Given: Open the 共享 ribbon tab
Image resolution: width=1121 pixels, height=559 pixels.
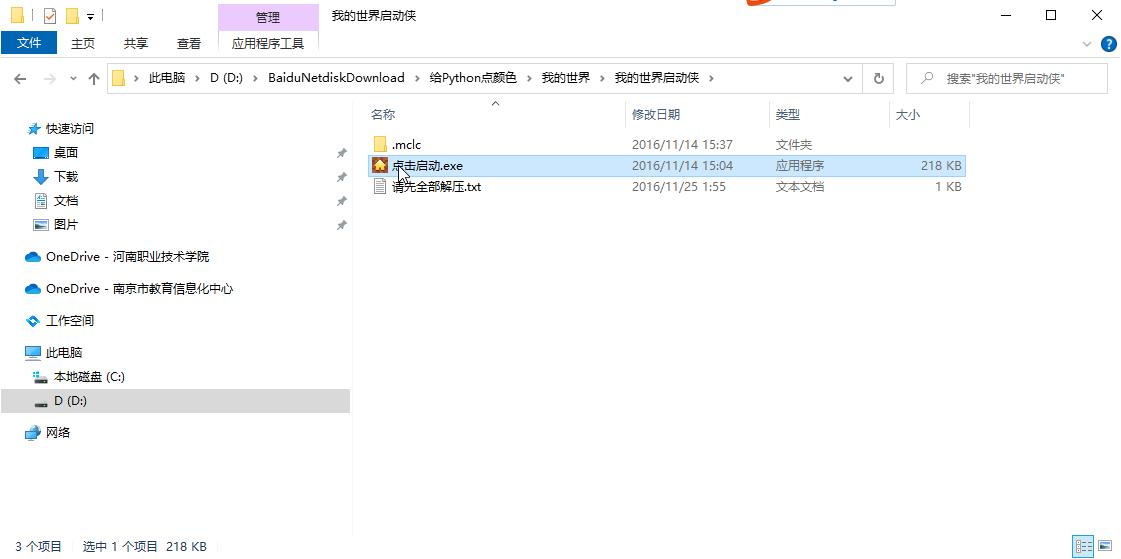Looking at the screenshot, I should pos(136,44).
